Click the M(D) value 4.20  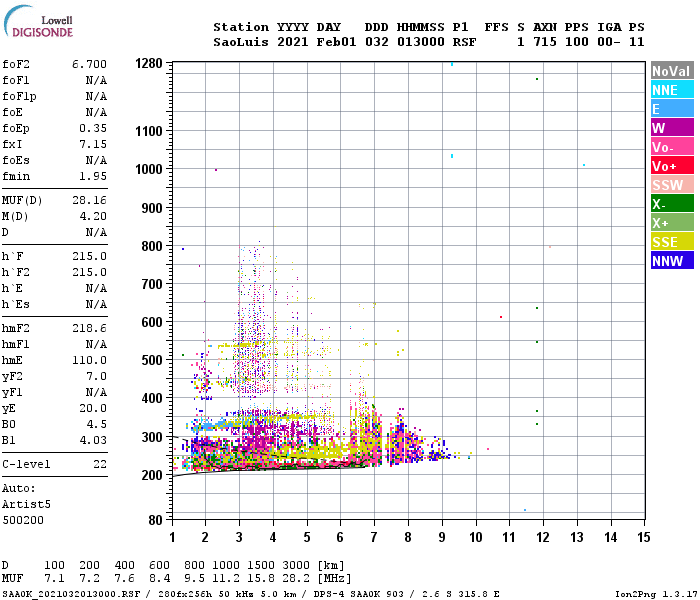point(93,216)
